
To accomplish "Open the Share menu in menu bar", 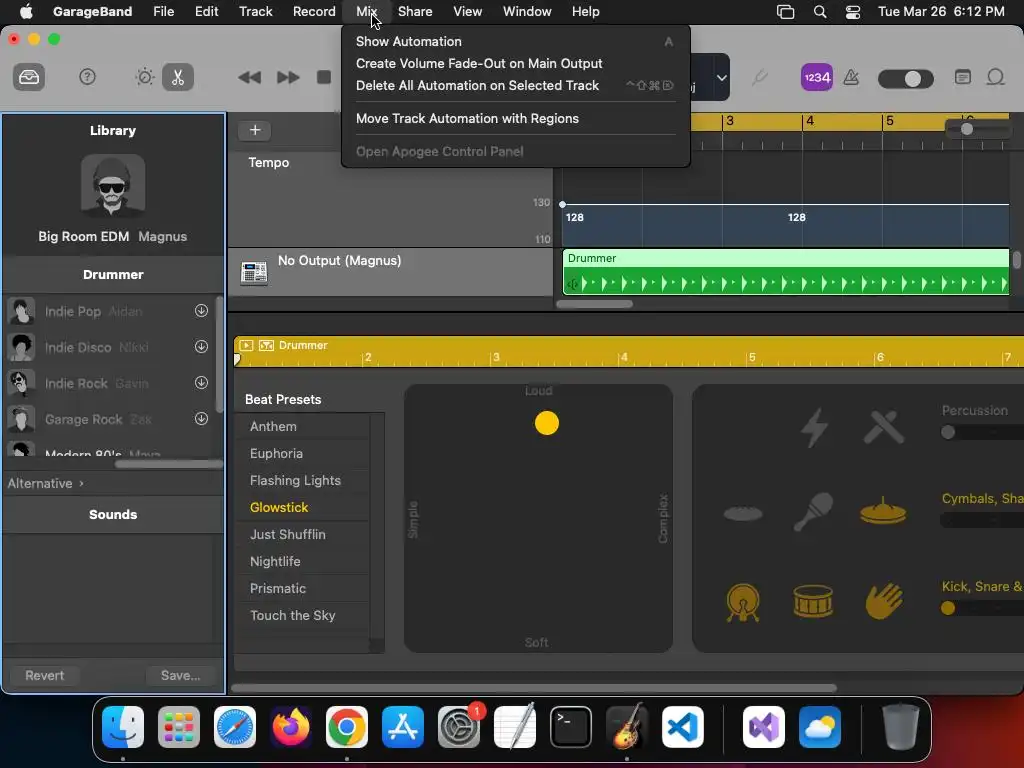I will 415,11.
